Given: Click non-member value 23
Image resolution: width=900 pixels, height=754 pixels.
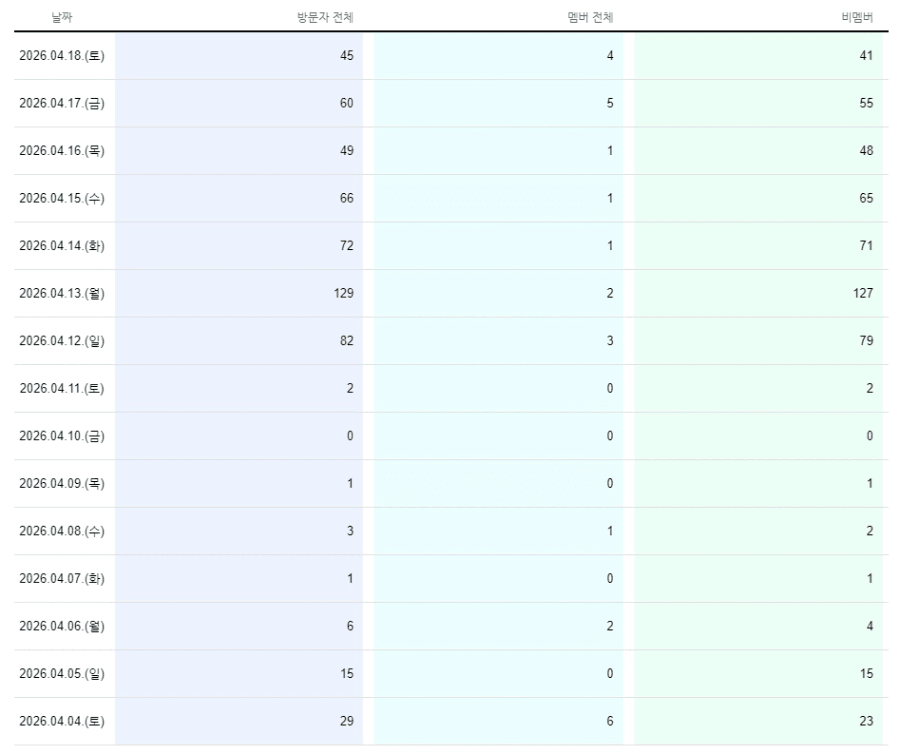Looking at the screenshot, I should 866,721.
